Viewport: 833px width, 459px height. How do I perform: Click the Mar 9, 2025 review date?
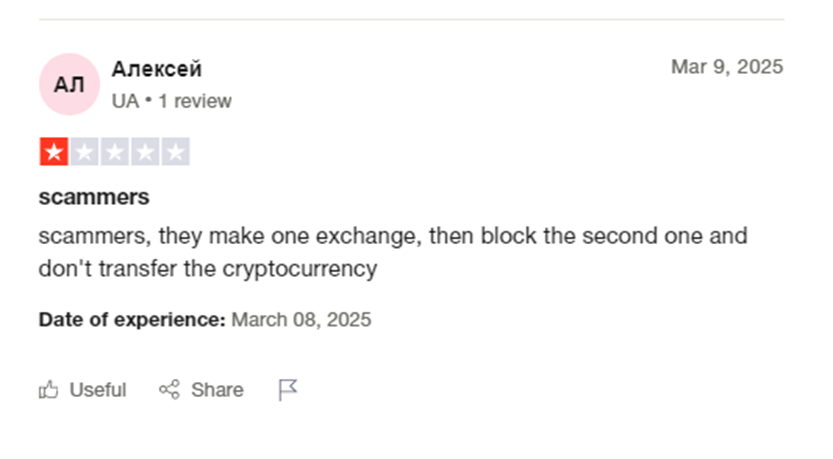(727, 67)
